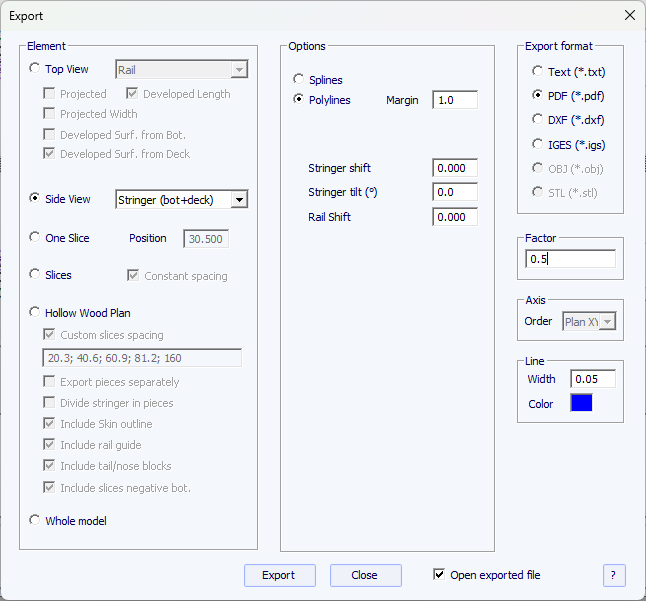The width and height of the screenshot is (646, 601).
Task: Click the Factor input field
Action: tap(570, 259)
